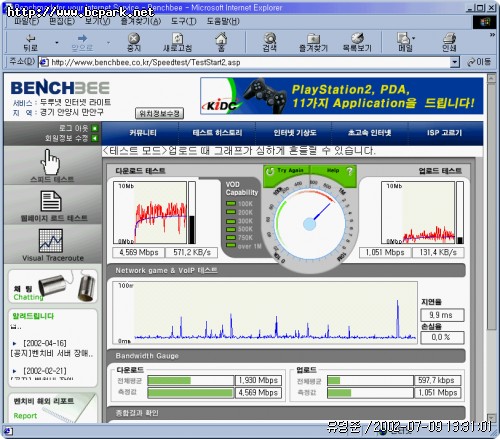
Task: Click the KIDC PlayStation2 banner ad
Action: point(342,96)
